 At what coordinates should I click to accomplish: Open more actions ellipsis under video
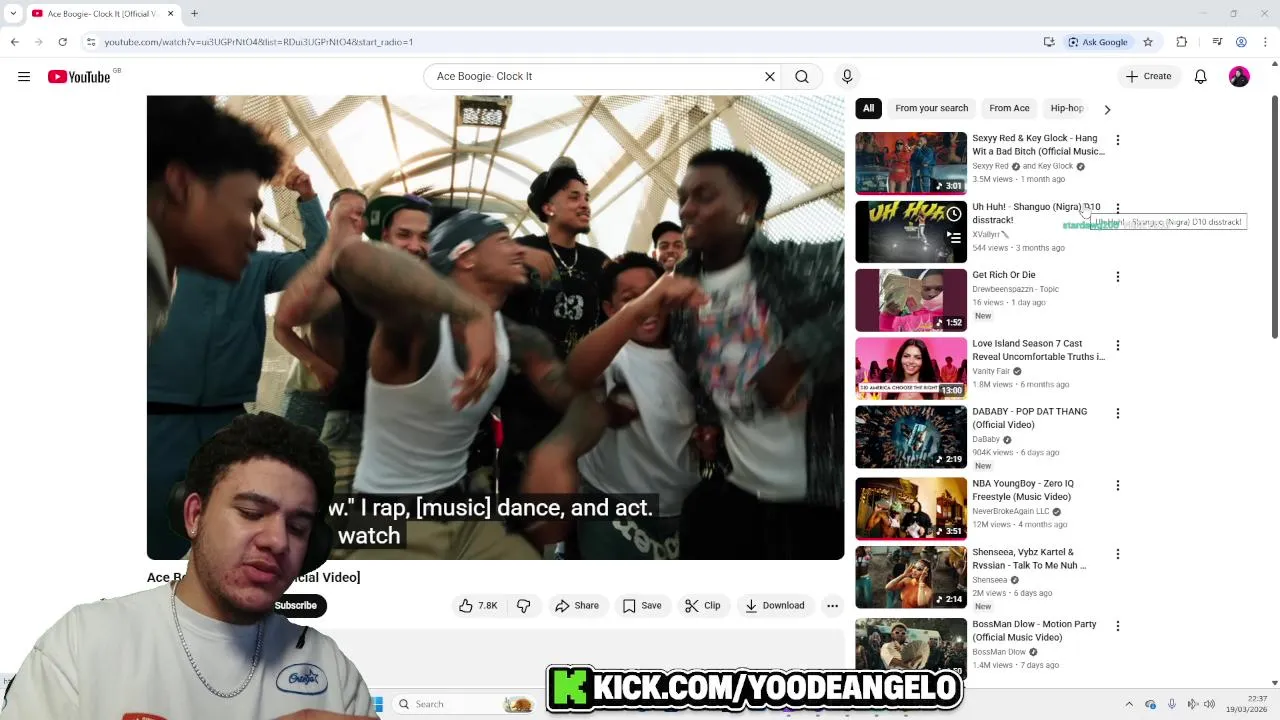click(x=832, y=606)
